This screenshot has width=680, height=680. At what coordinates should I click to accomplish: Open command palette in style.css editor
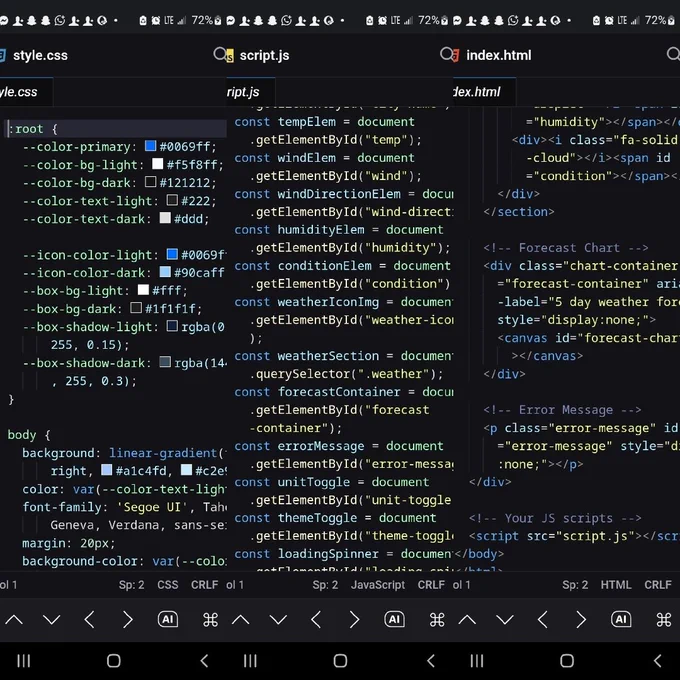(210, 620)
